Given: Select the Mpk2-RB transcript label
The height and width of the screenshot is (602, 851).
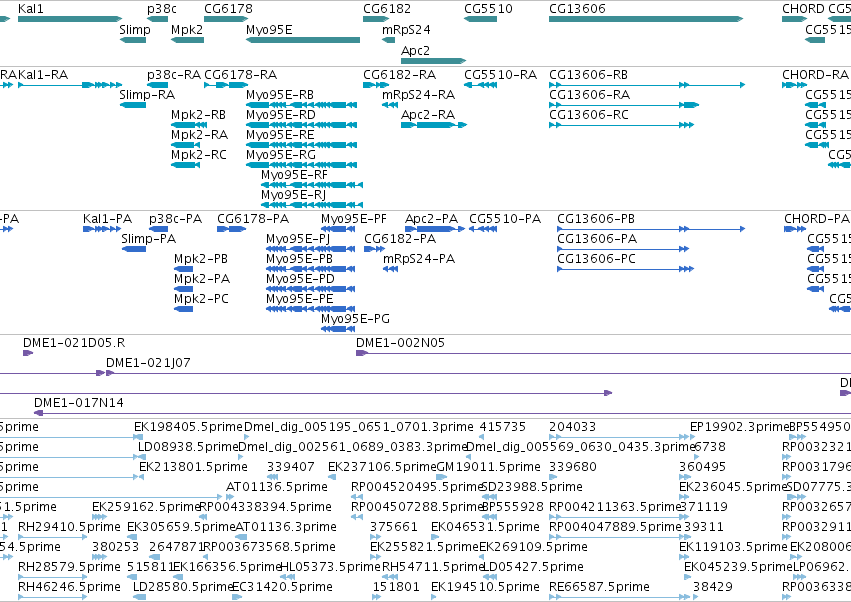Looking at the screenshot, I should pos(198,115).
